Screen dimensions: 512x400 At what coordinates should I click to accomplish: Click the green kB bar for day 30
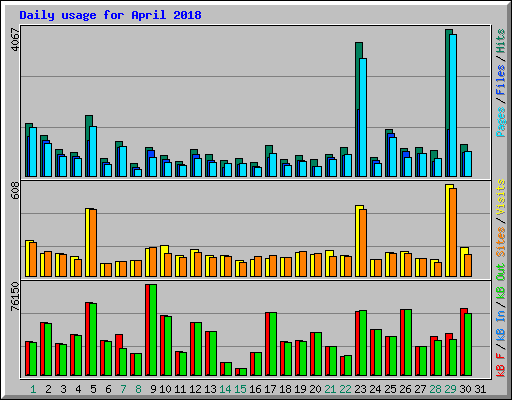tap(468, 345)
